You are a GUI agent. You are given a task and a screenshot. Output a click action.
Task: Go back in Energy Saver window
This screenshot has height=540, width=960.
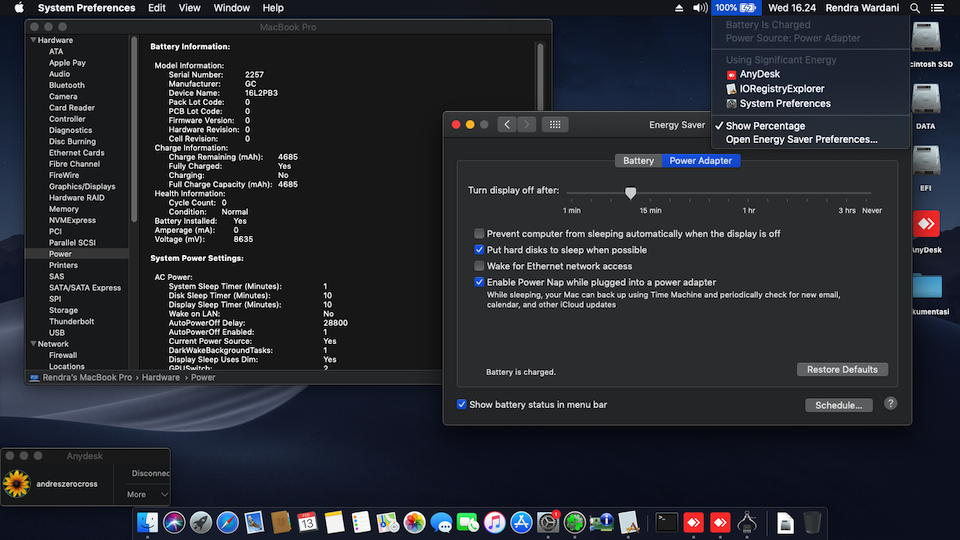click(x=507, y=124)
